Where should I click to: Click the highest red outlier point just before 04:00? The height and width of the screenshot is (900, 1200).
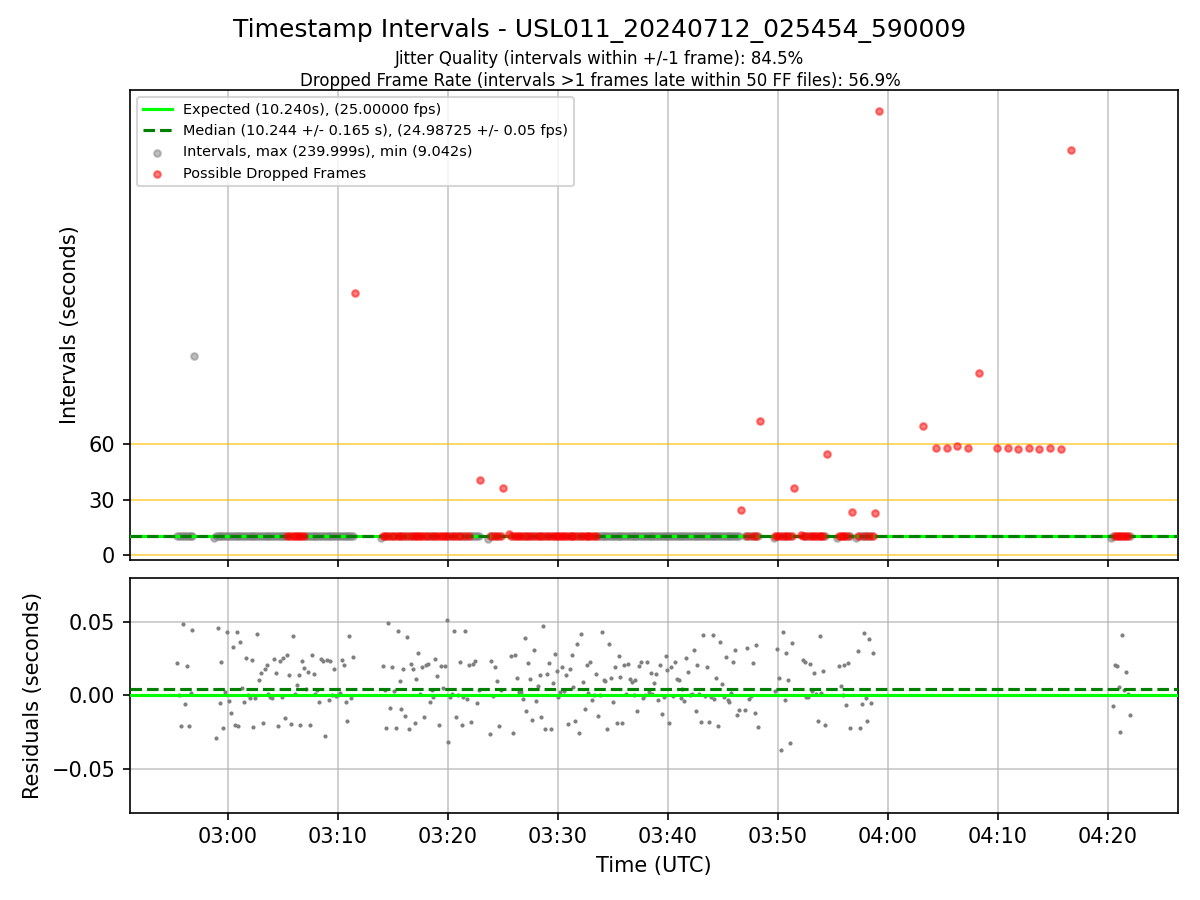click(x=879, y=111)
